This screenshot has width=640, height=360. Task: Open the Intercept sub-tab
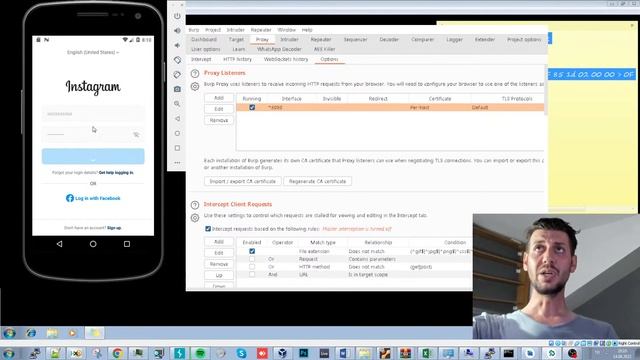201,59
